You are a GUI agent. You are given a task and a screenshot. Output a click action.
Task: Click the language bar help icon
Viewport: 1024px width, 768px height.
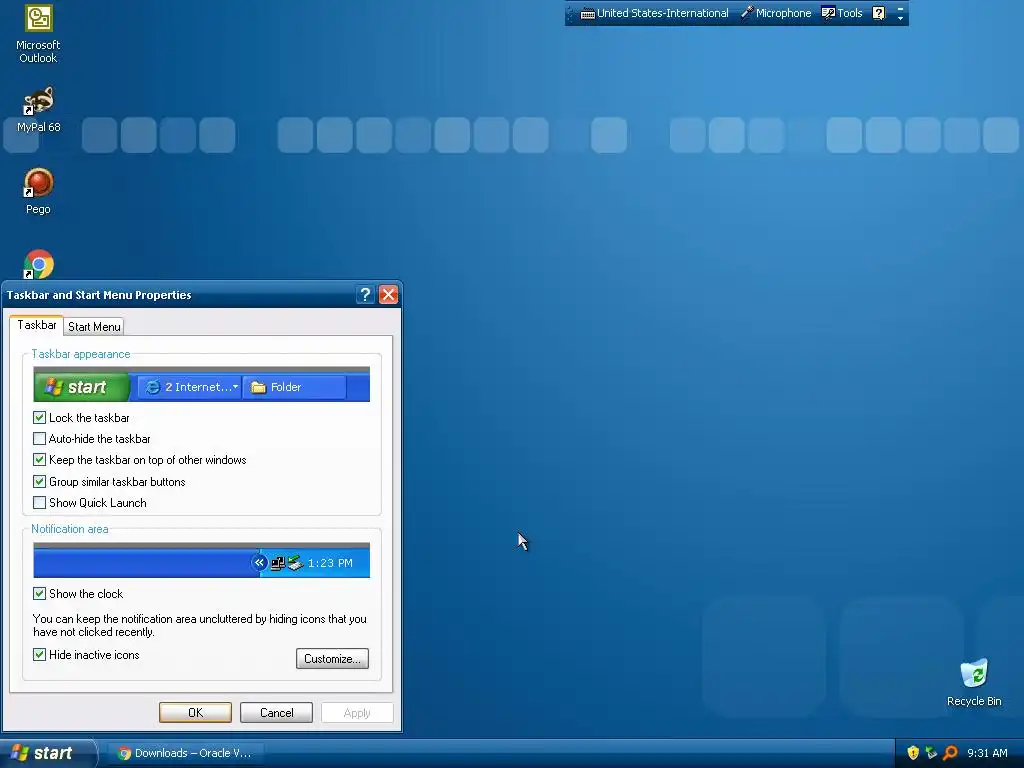[879, 13]
